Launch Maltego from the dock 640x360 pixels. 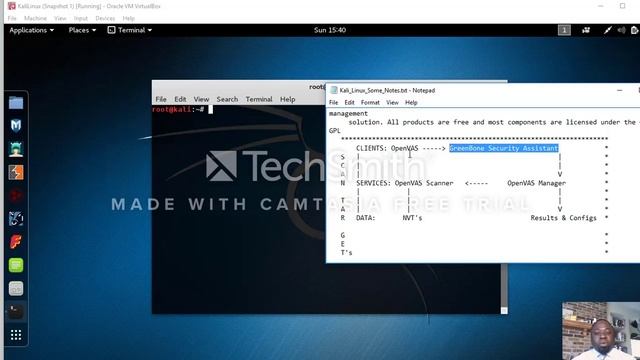pyautogui.click(x=16, y=219)
